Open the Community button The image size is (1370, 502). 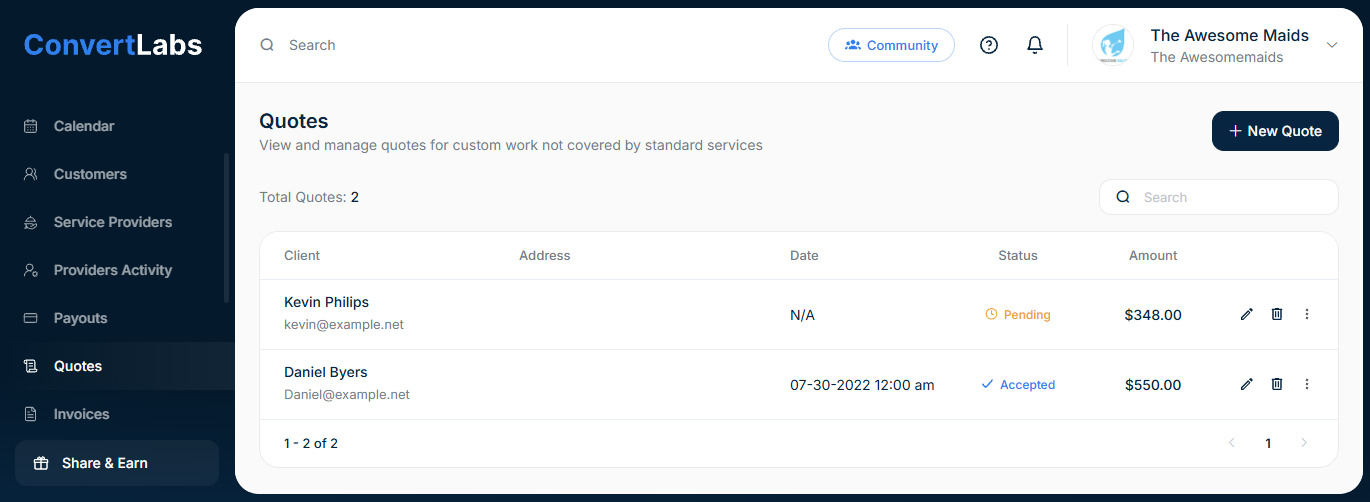[891, 45]
